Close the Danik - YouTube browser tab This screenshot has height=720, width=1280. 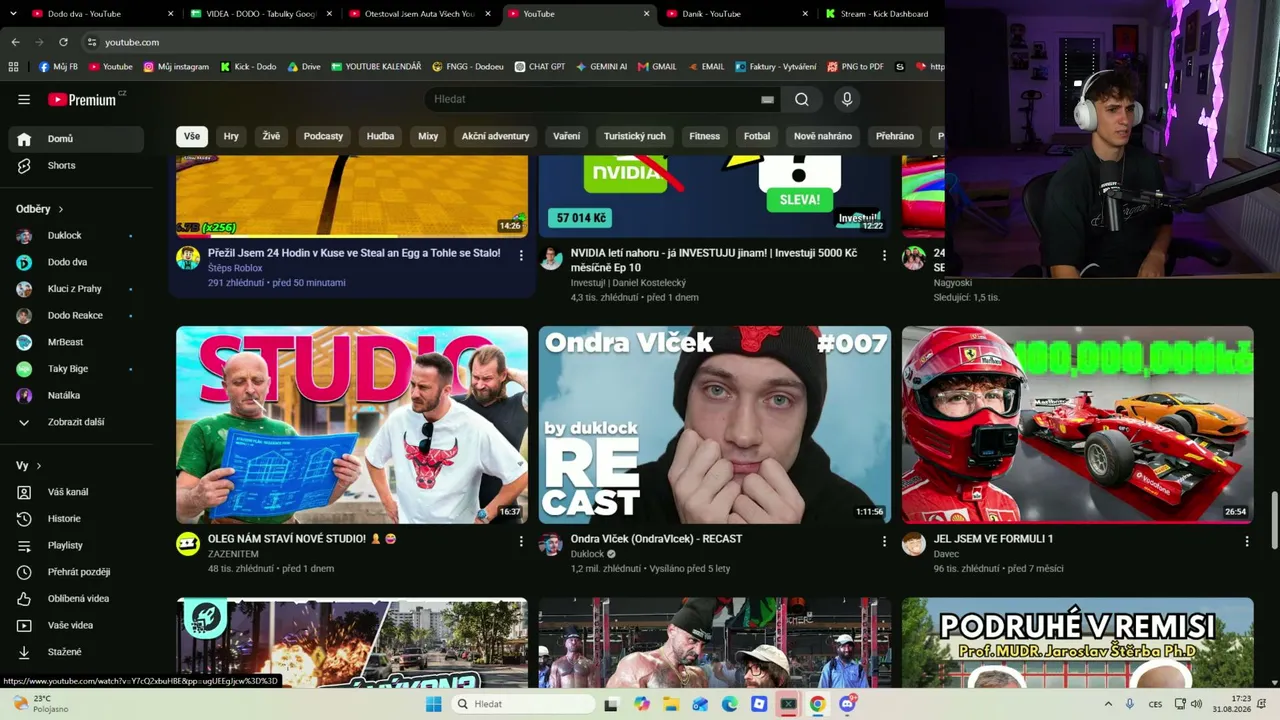coord(805,14)
